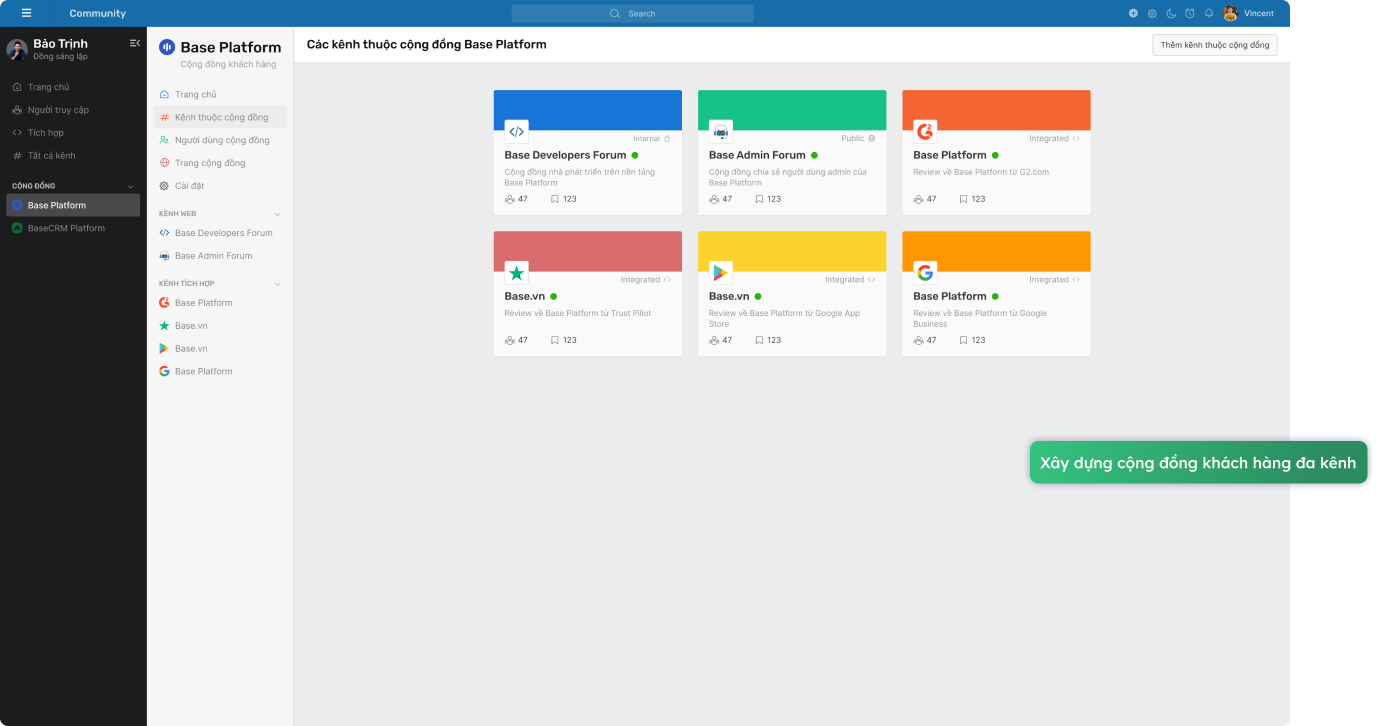Click the Public globe label on Admin Forum card
This screenshot has height=726, width=1381.
pos(858,139)
